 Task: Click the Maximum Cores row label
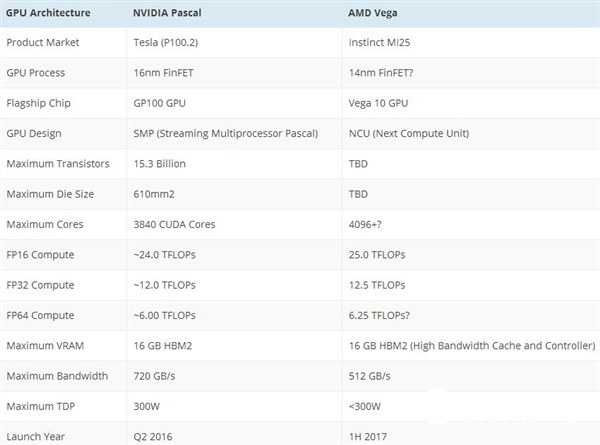45,224
